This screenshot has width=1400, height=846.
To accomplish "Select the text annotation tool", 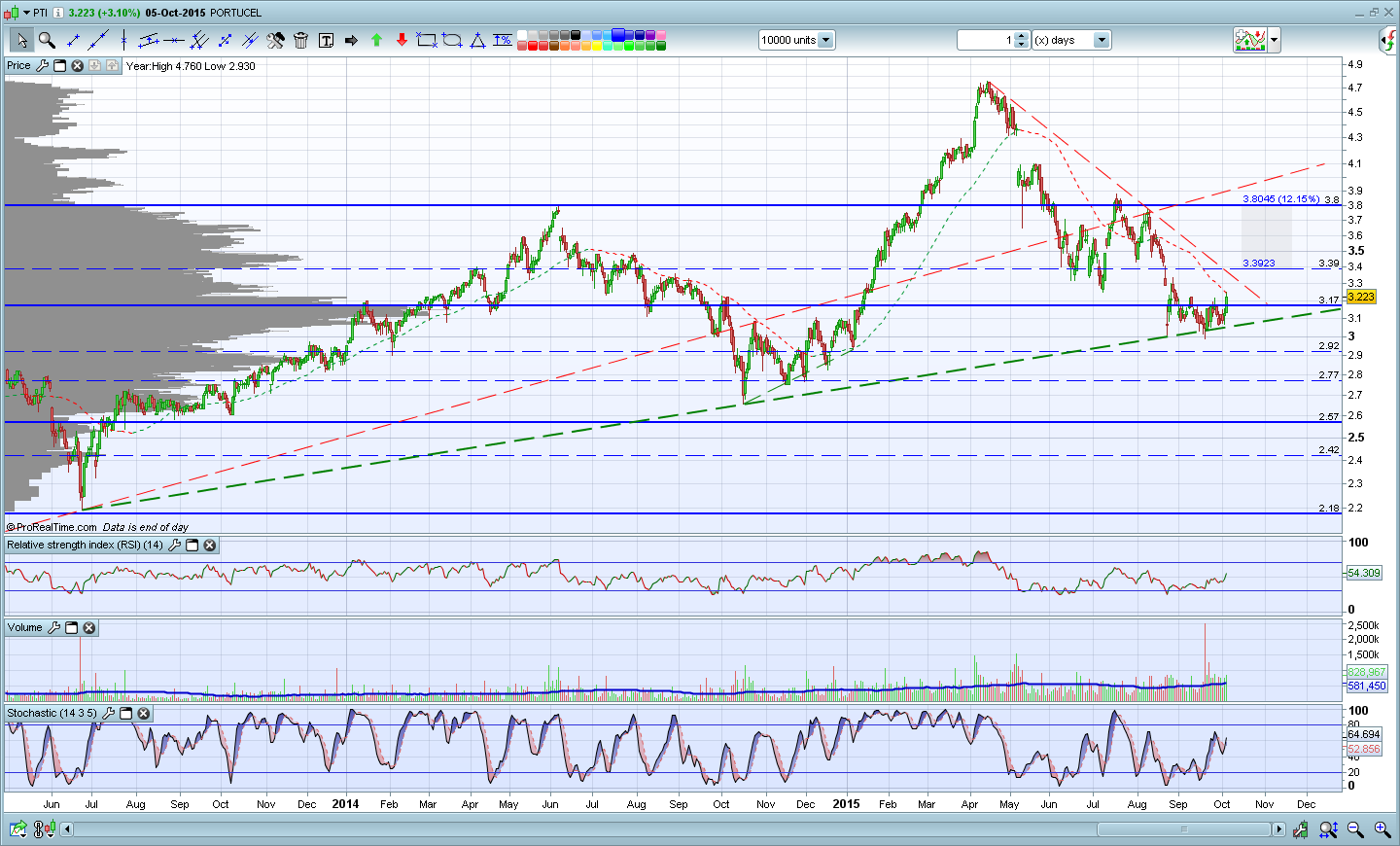I will 326,40.
